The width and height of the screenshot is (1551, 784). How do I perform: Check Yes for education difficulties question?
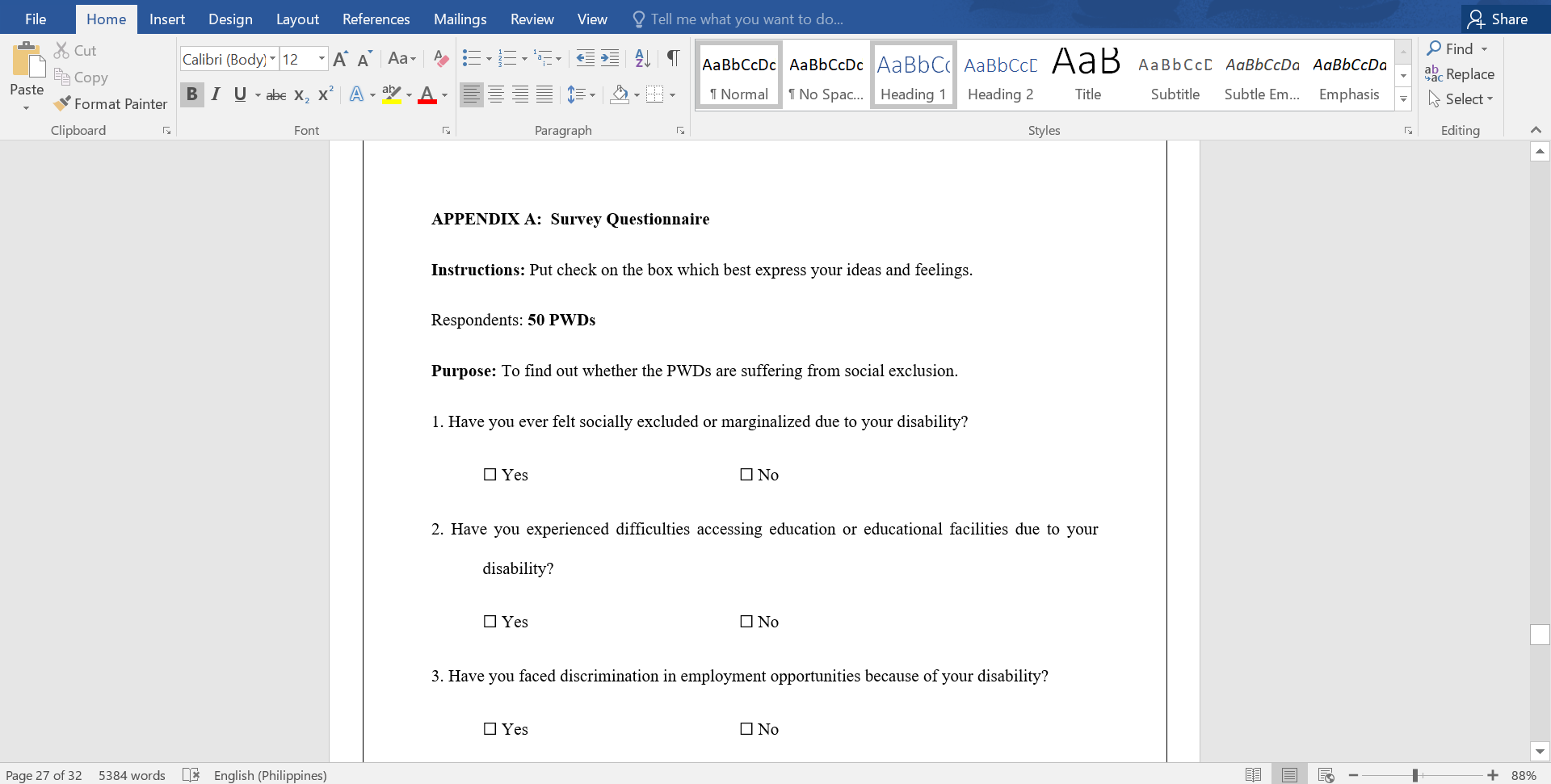490,622
